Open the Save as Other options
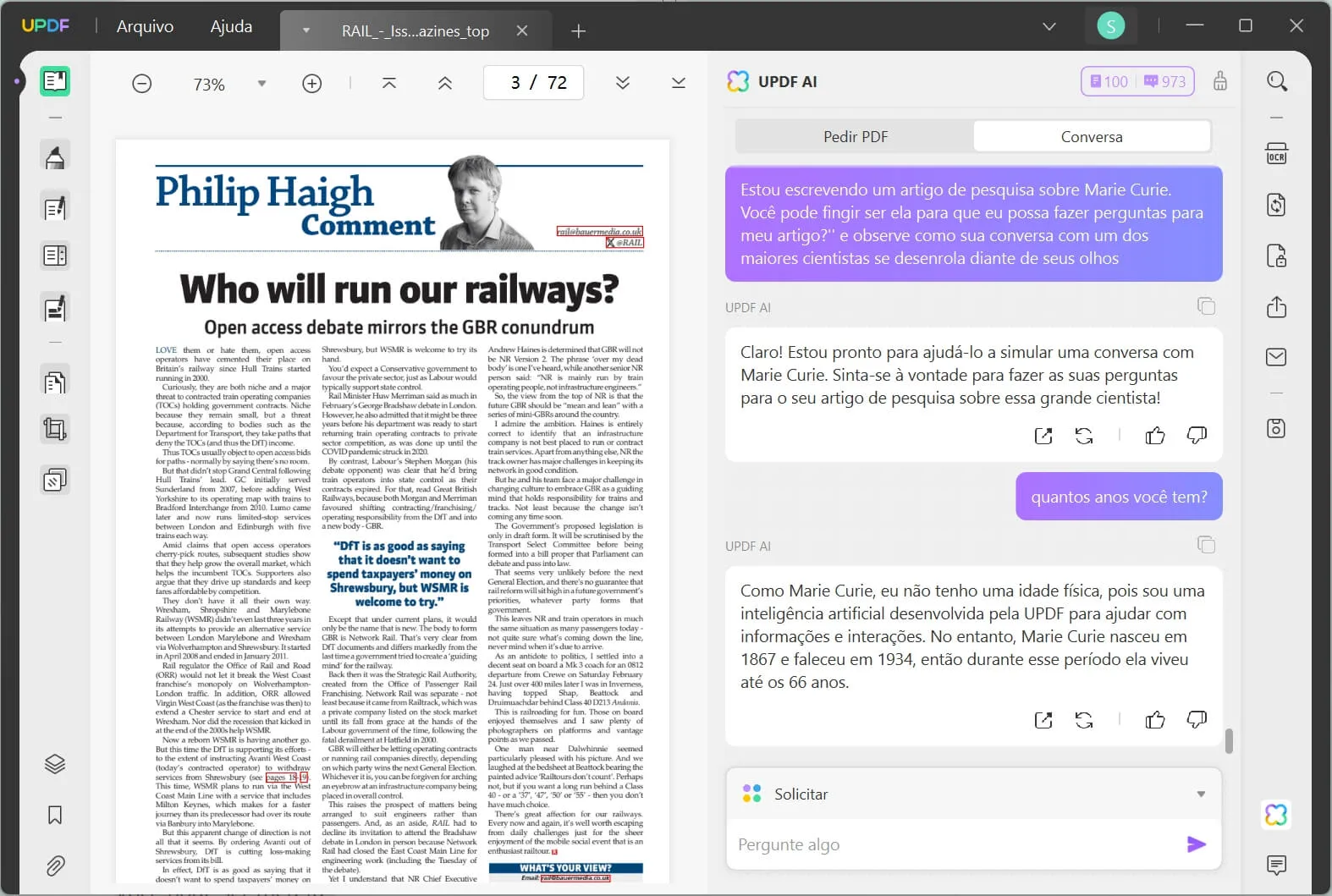The width and height of the screenshot is (1332, 896). (1276, 428)
